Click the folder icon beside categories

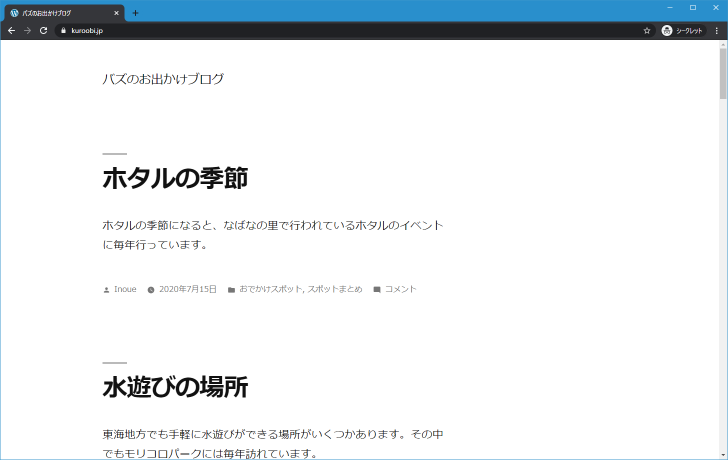tap(231, 290)
